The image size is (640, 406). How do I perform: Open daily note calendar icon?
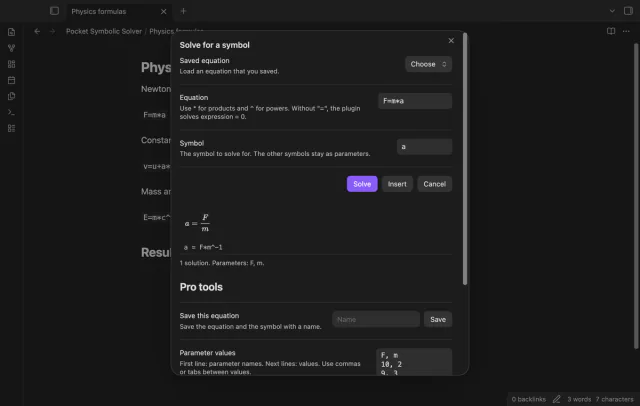(x=11, y=80)
